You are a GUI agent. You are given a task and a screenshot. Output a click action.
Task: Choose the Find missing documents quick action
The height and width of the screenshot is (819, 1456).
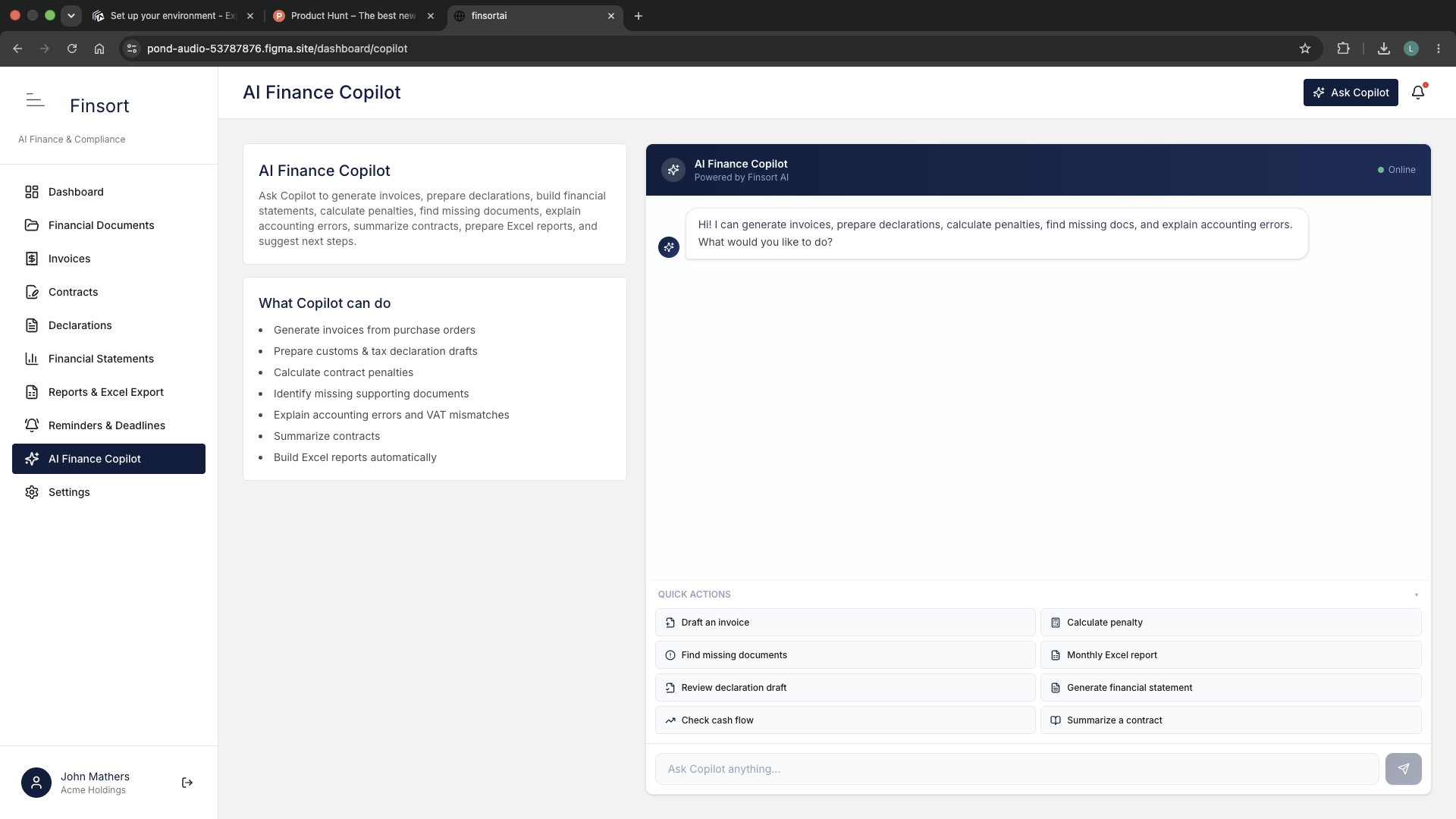(x=845, y=655)
